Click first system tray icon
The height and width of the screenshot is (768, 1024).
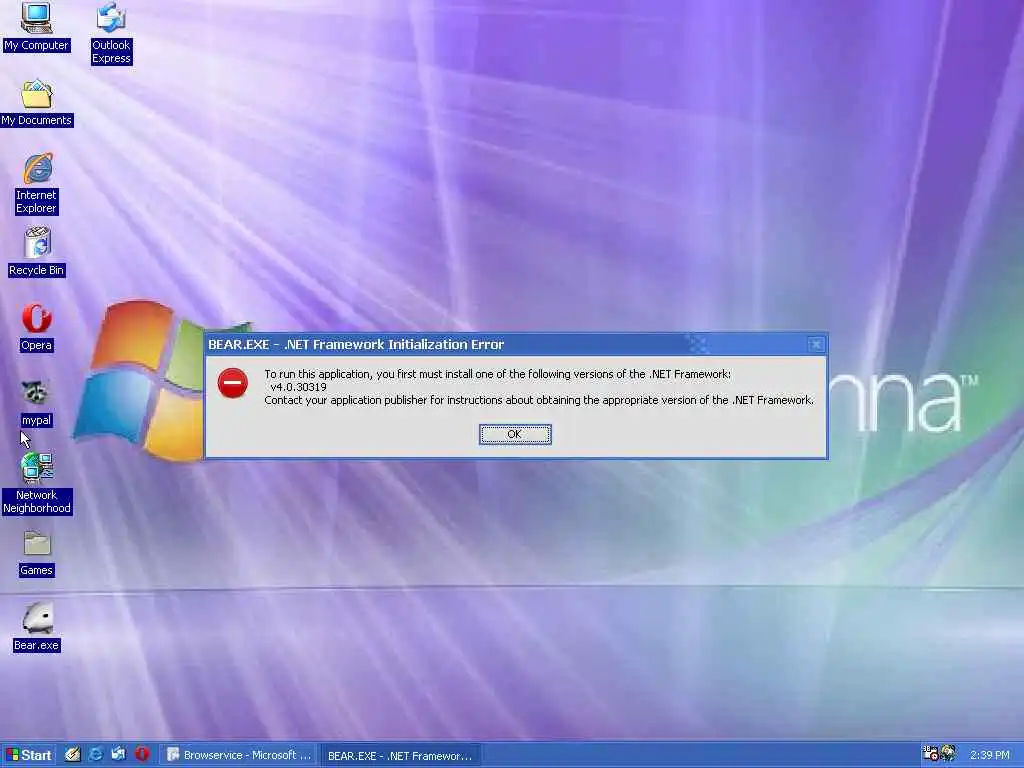[x=931, y=754]
